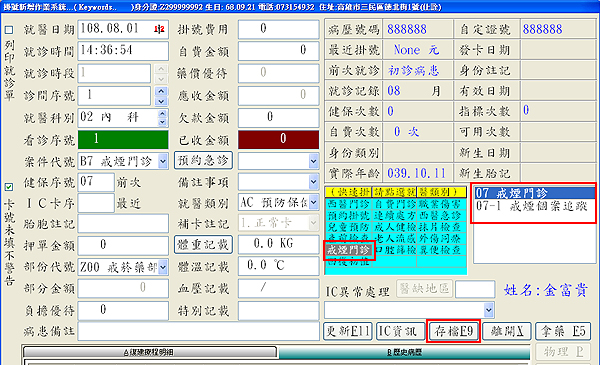Click 拿藥 F5 button

coord(562,331)
